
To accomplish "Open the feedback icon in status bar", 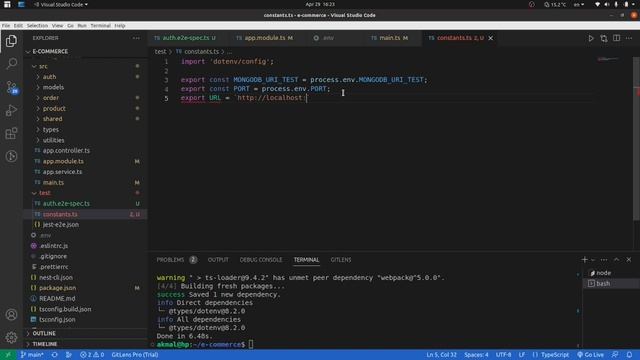I will tap(615, 355).
